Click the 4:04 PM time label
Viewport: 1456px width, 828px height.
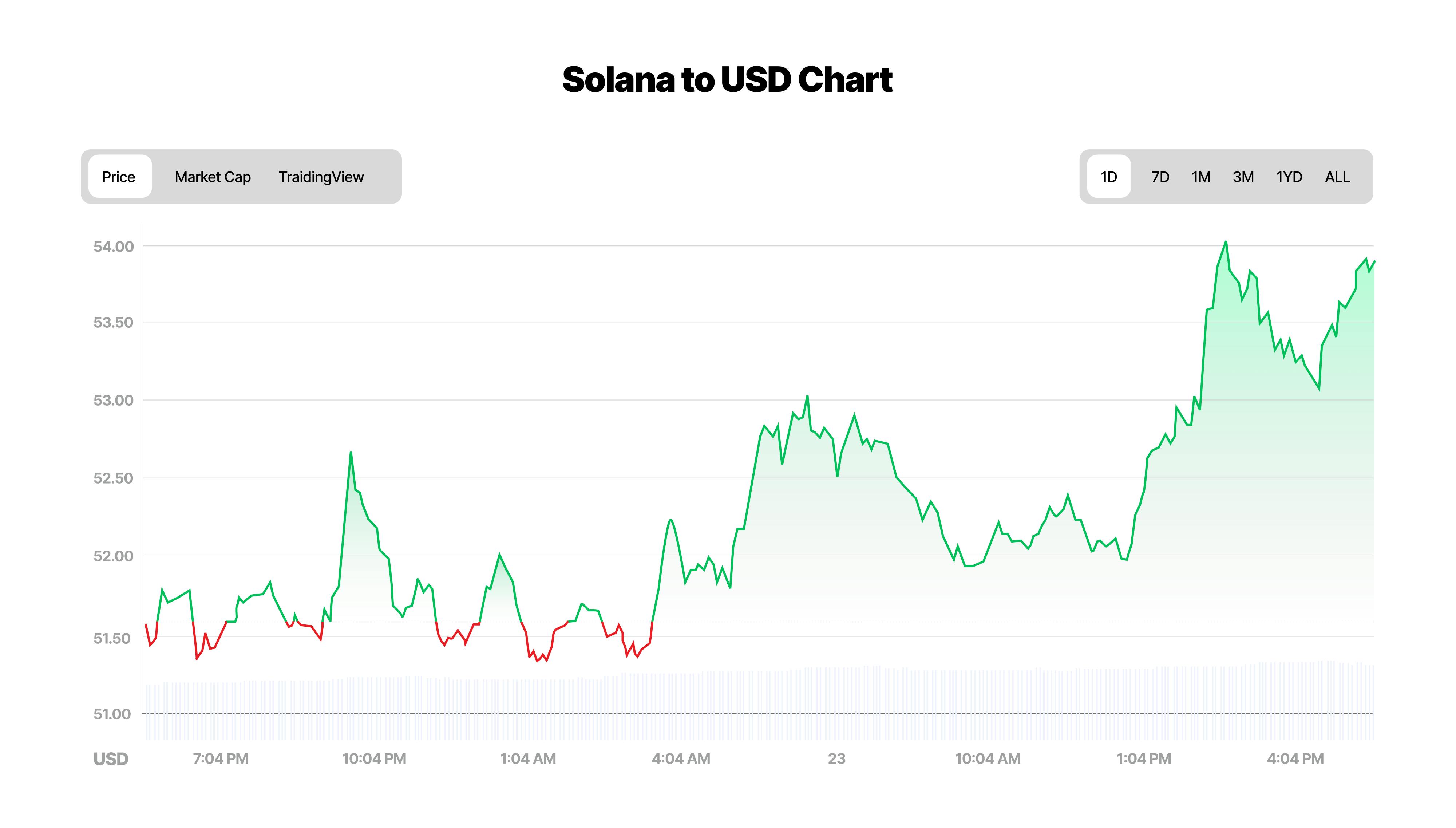click(x=1295, y=758)
